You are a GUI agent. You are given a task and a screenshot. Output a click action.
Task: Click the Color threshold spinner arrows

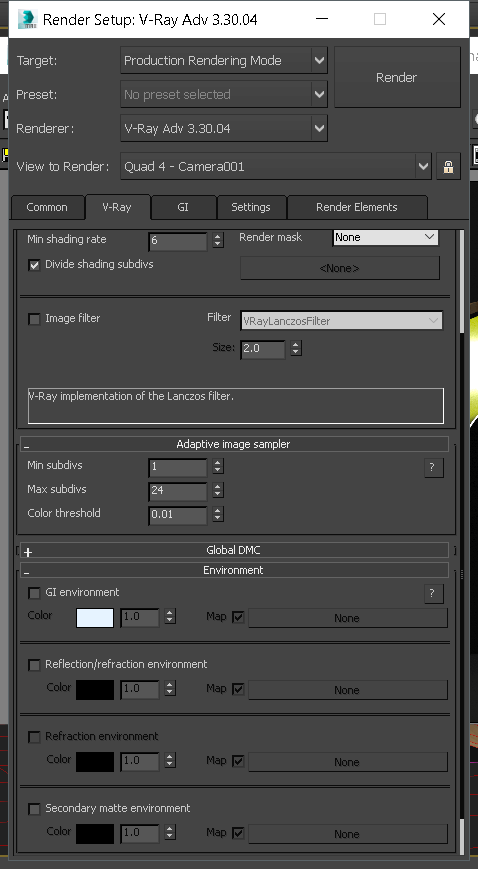218,514
